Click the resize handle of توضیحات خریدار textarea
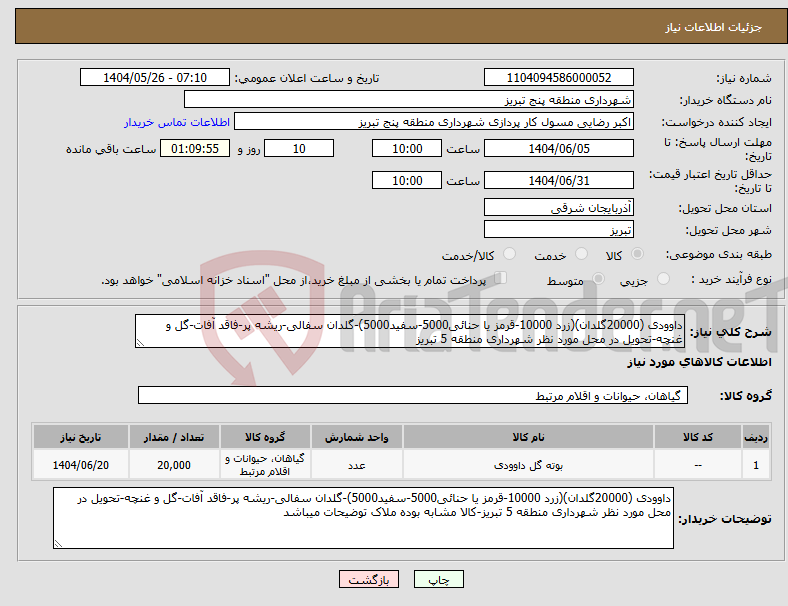The width and height of the screenshot is (788, 606). tap(58, 544)
